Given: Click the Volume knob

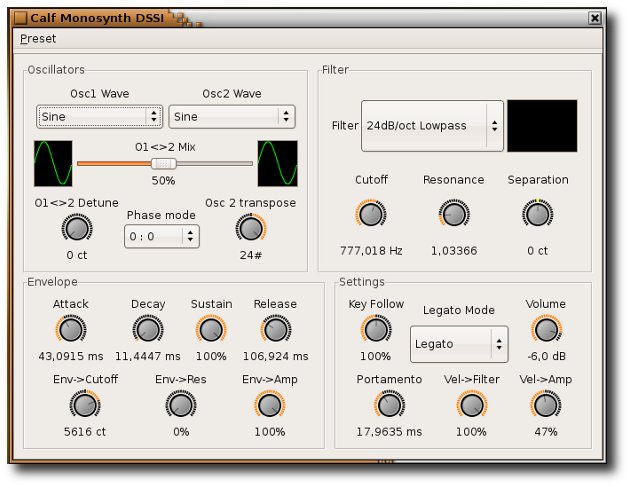Looking at the screenshot, I should 545,329.
